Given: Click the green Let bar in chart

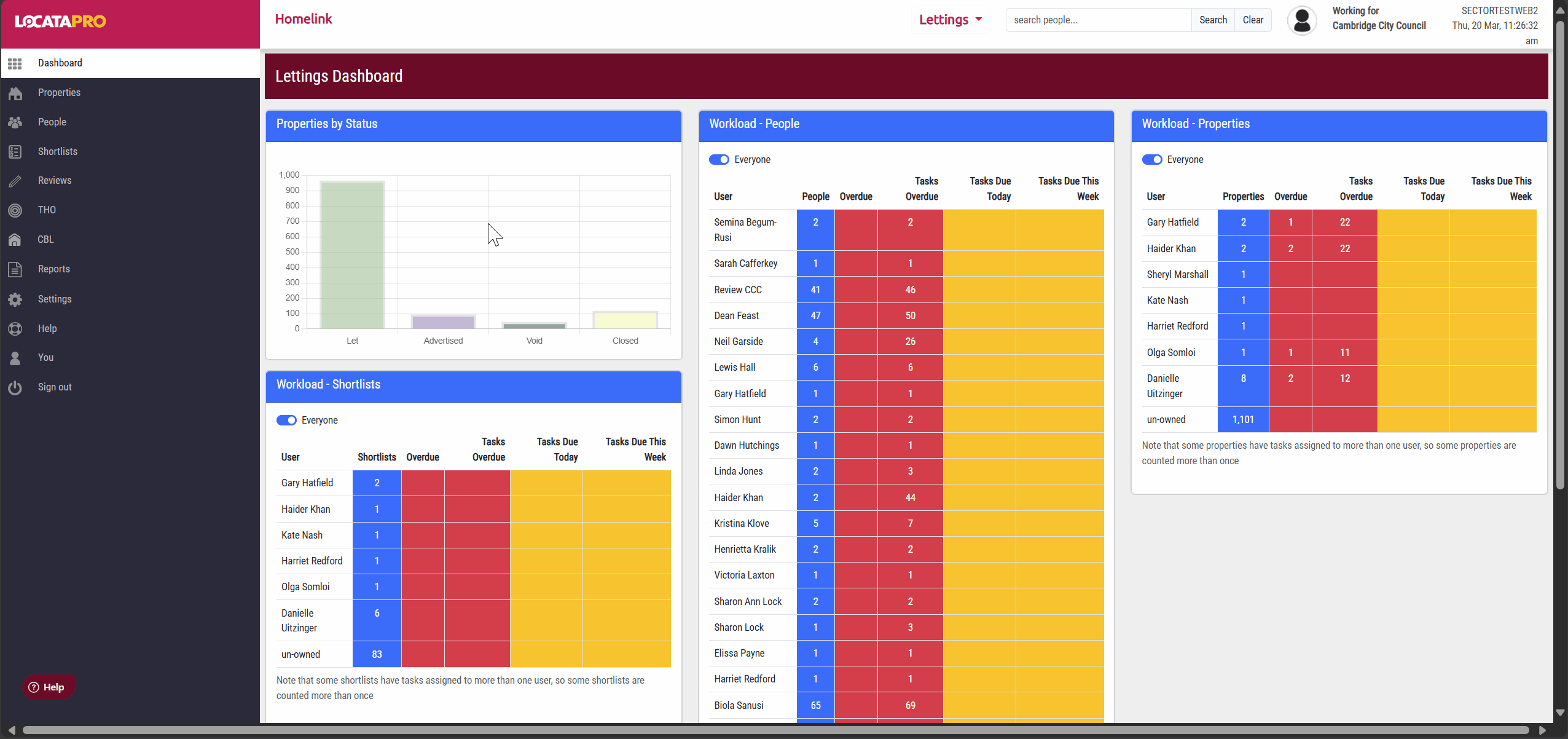Looking at the screenshot, I should [x=353, y=255].
